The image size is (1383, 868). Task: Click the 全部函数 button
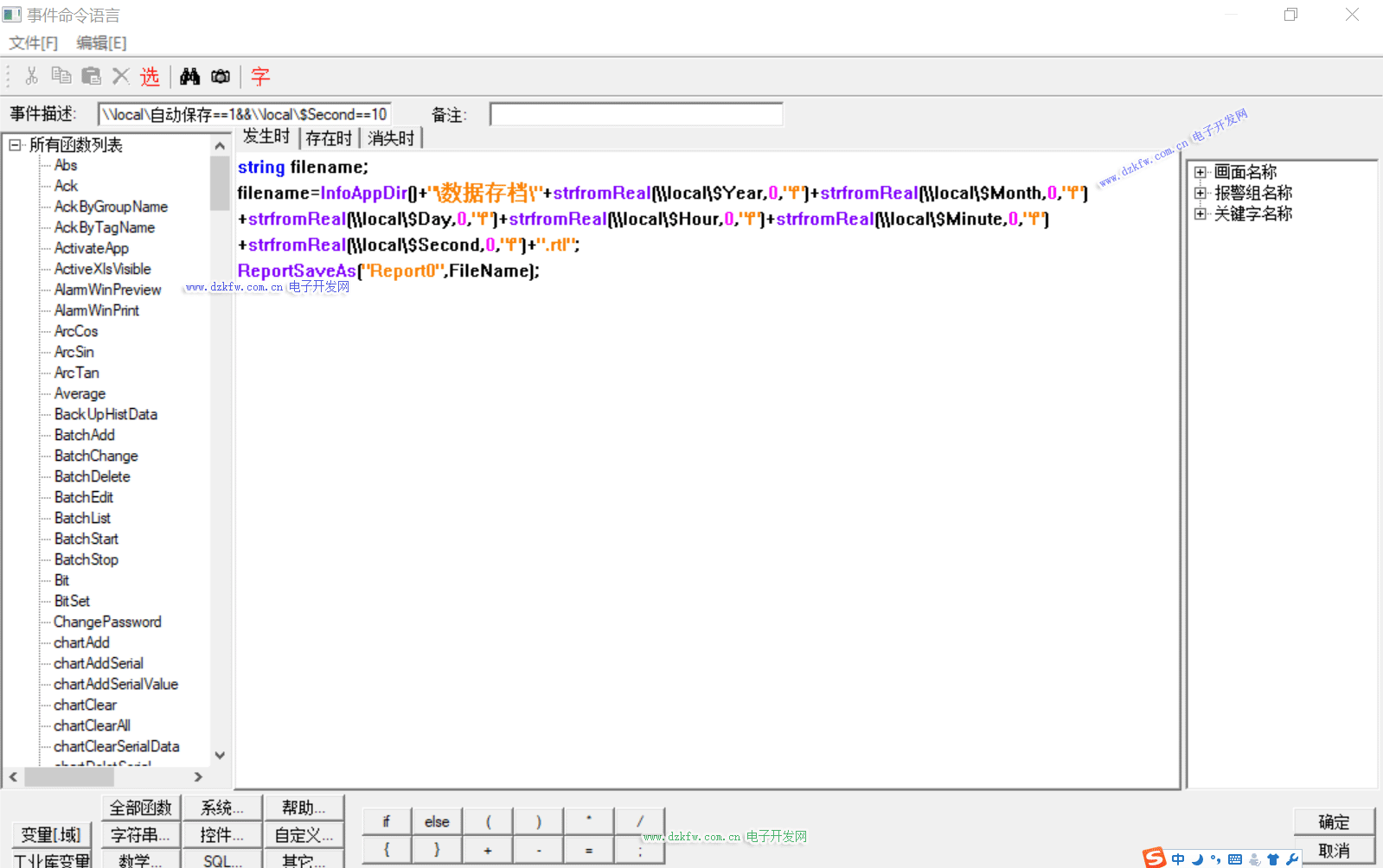(x=141, y=807)
